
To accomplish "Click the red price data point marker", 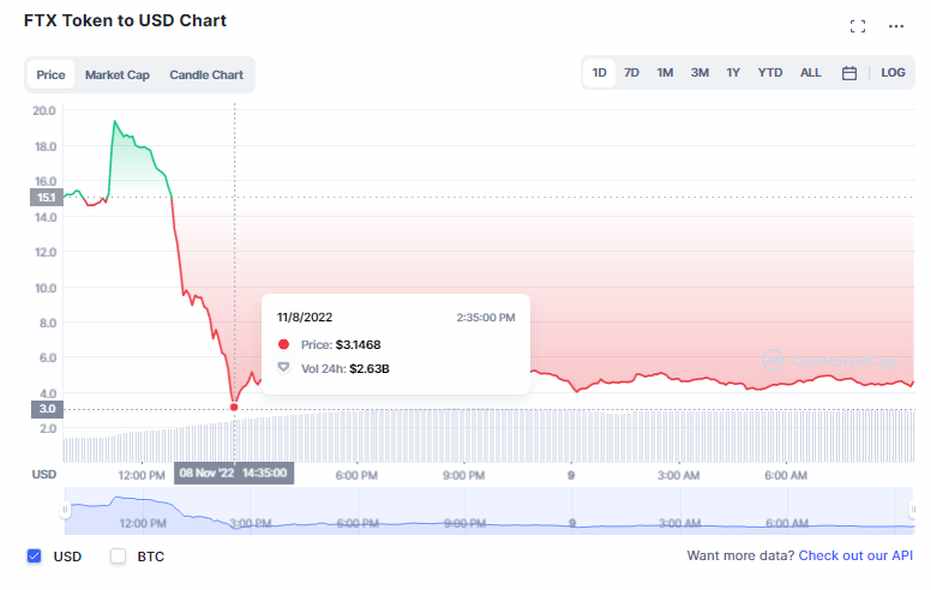I will click(x=234, y=407).
